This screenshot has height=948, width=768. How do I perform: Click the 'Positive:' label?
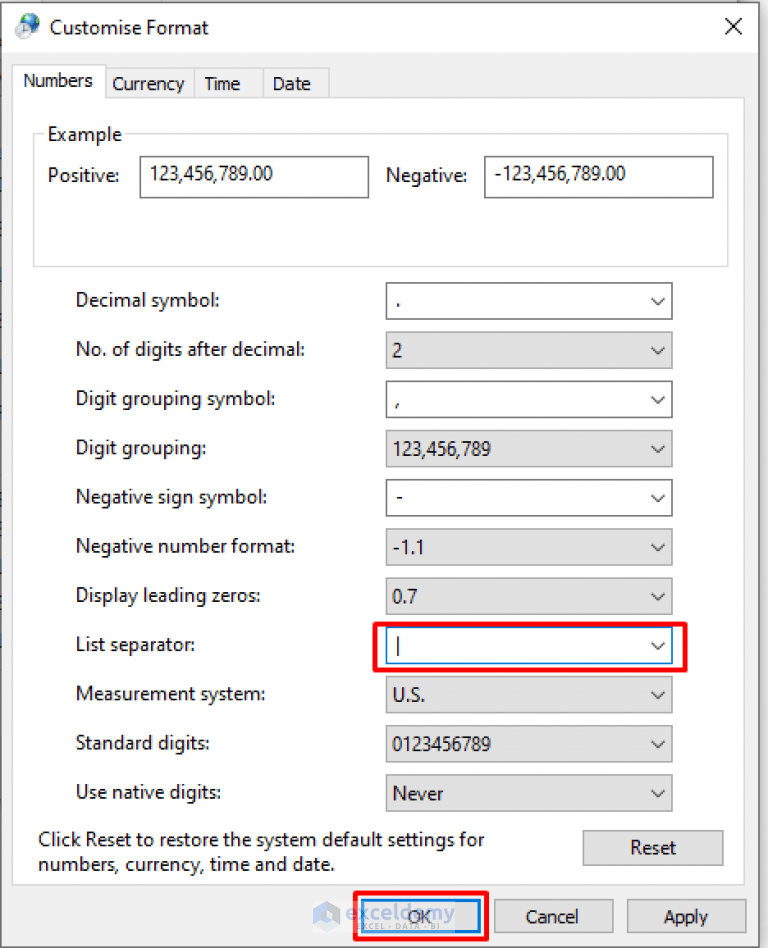(83, 175)
